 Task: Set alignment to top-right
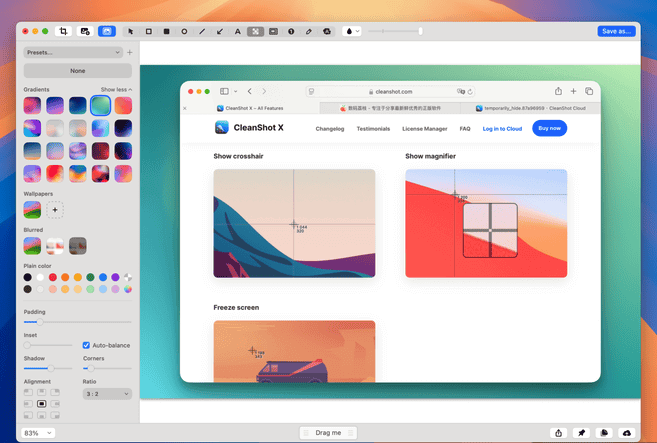click(x=55, y=392)
